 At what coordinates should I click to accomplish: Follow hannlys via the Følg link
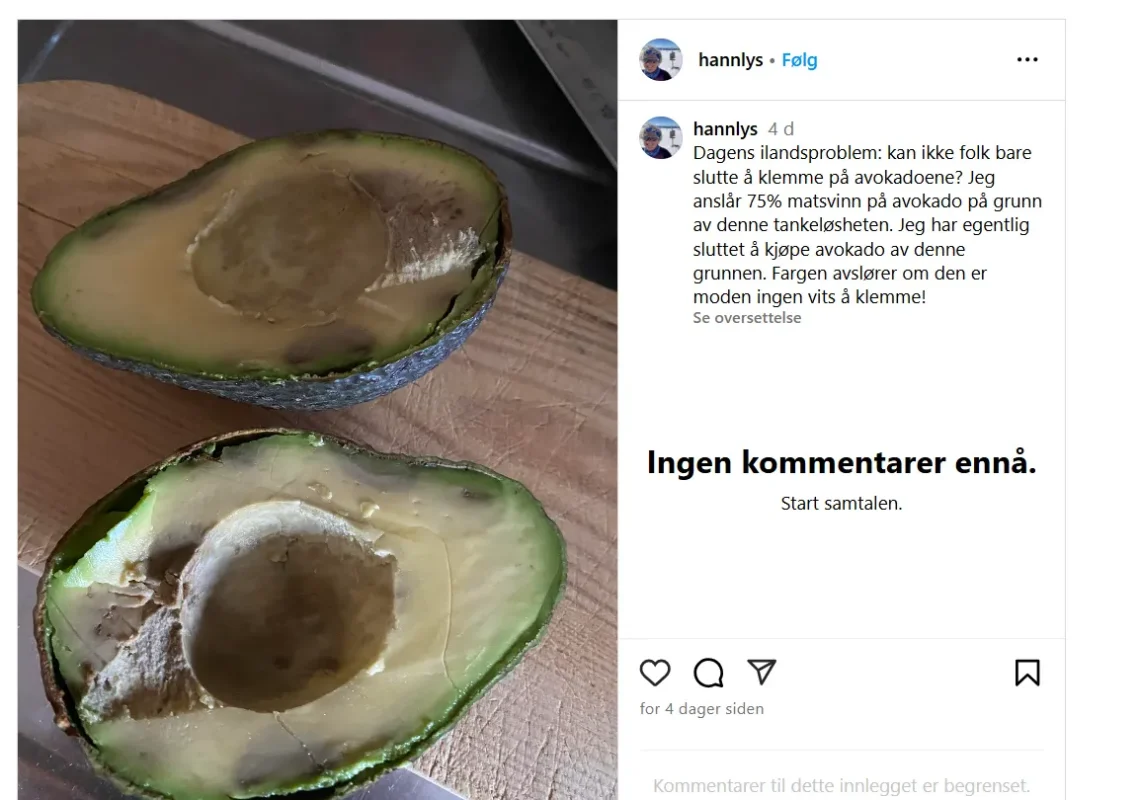click(799, 60)
